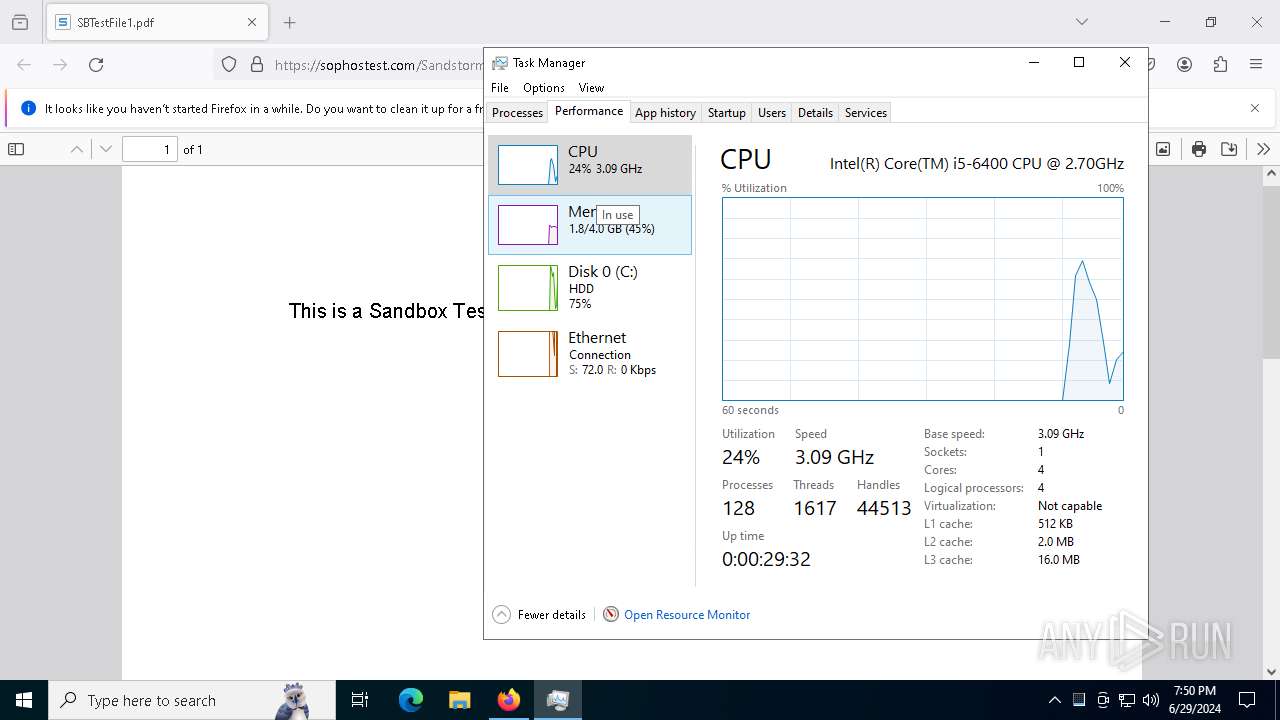Click Base speed value 3.09 GHz
This screenshot has width=1280, height=720.
(1060, 434)
